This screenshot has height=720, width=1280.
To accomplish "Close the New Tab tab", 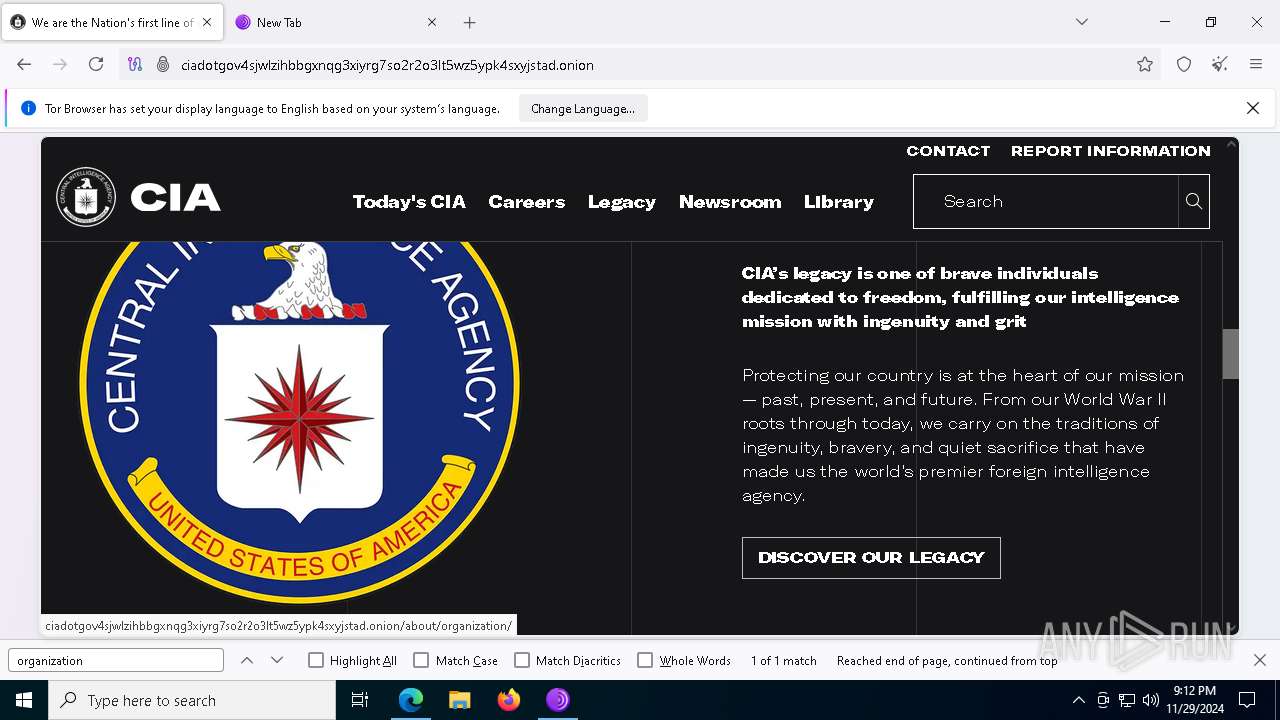I will click(432, 22).
